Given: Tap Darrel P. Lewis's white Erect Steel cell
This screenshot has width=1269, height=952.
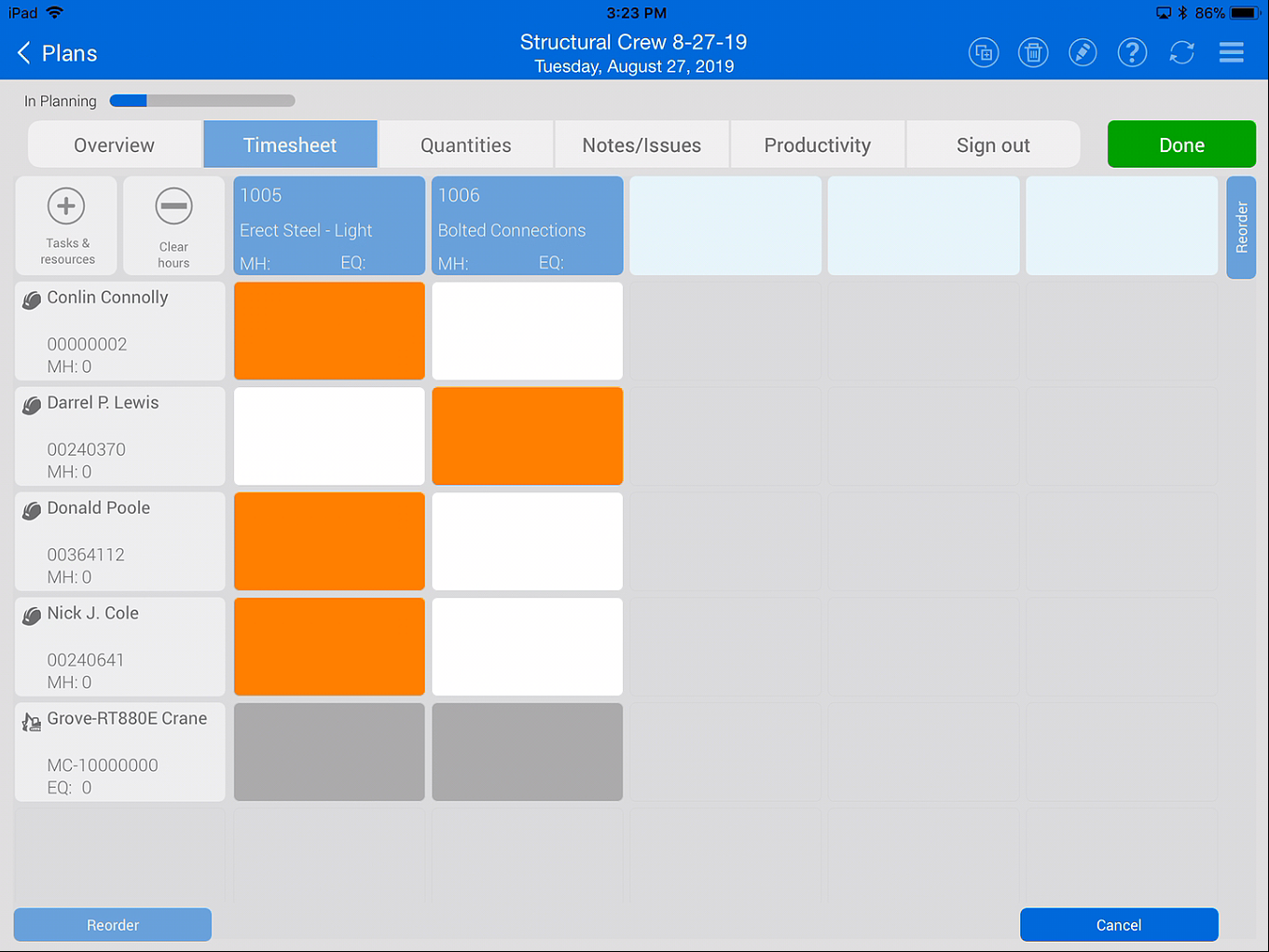Looking at the screenshot, I should pyautogui.click(x=329, y=436).
